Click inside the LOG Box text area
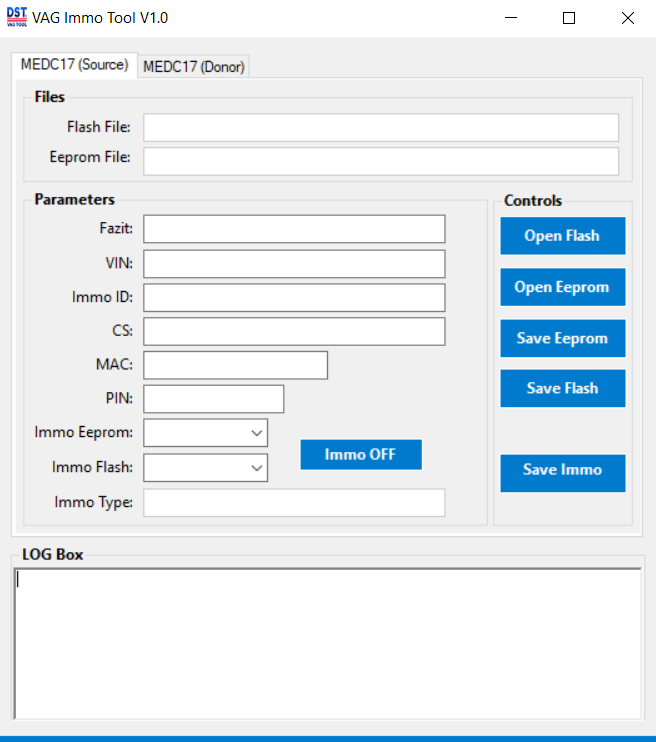 (x=328, y=644)
